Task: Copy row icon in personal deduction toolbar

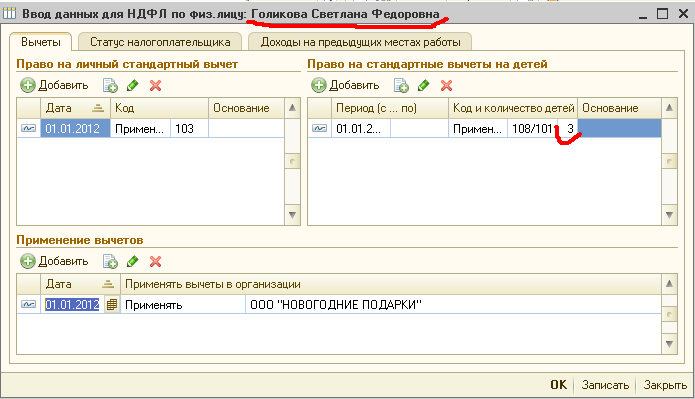Action: pos(110,85)
